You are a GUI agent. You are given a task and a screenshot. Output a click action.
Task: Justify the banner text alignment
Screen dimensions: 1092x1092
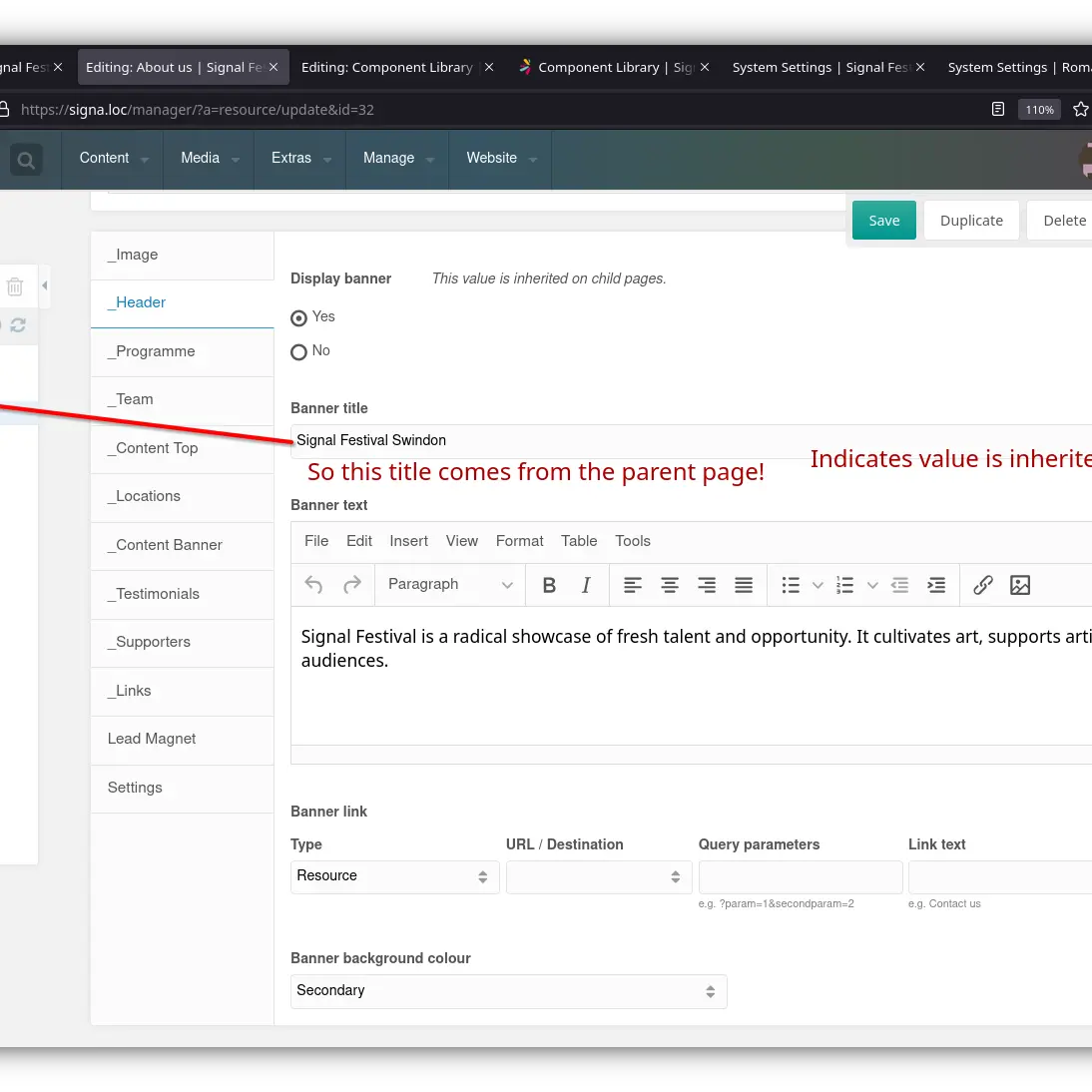pyautogui.click(x=744, y=585)
